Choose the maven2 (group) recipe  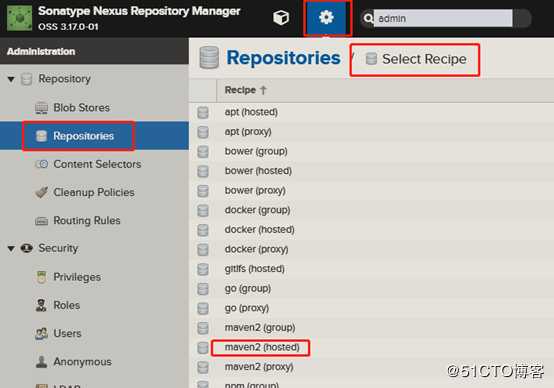click(260, 328)
